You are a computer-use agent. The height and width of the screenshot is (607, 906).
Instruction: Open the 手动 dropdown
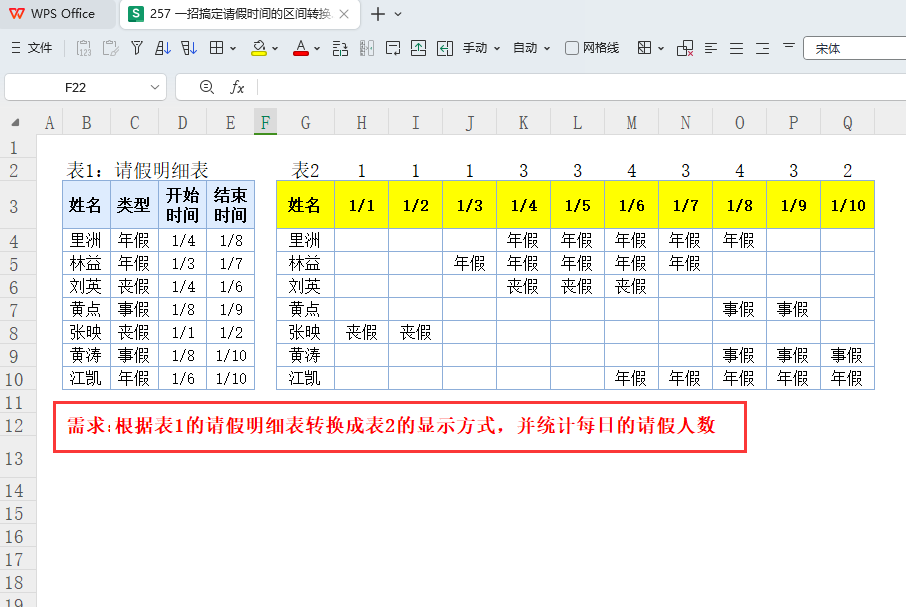481,48
